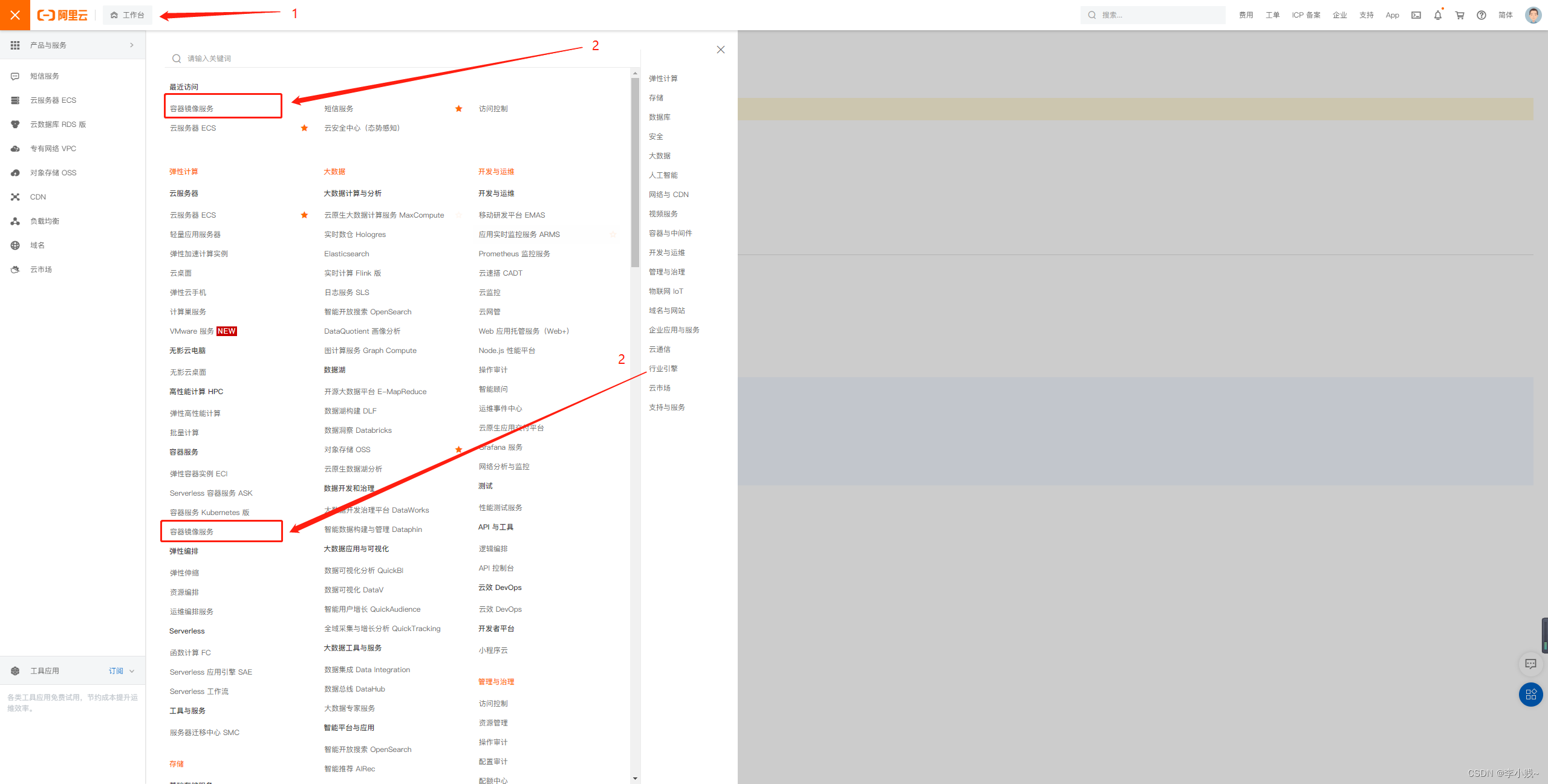Open 云安全中心（态势感知）
Screen dimensions: 1548x784
tap(362, 128)
